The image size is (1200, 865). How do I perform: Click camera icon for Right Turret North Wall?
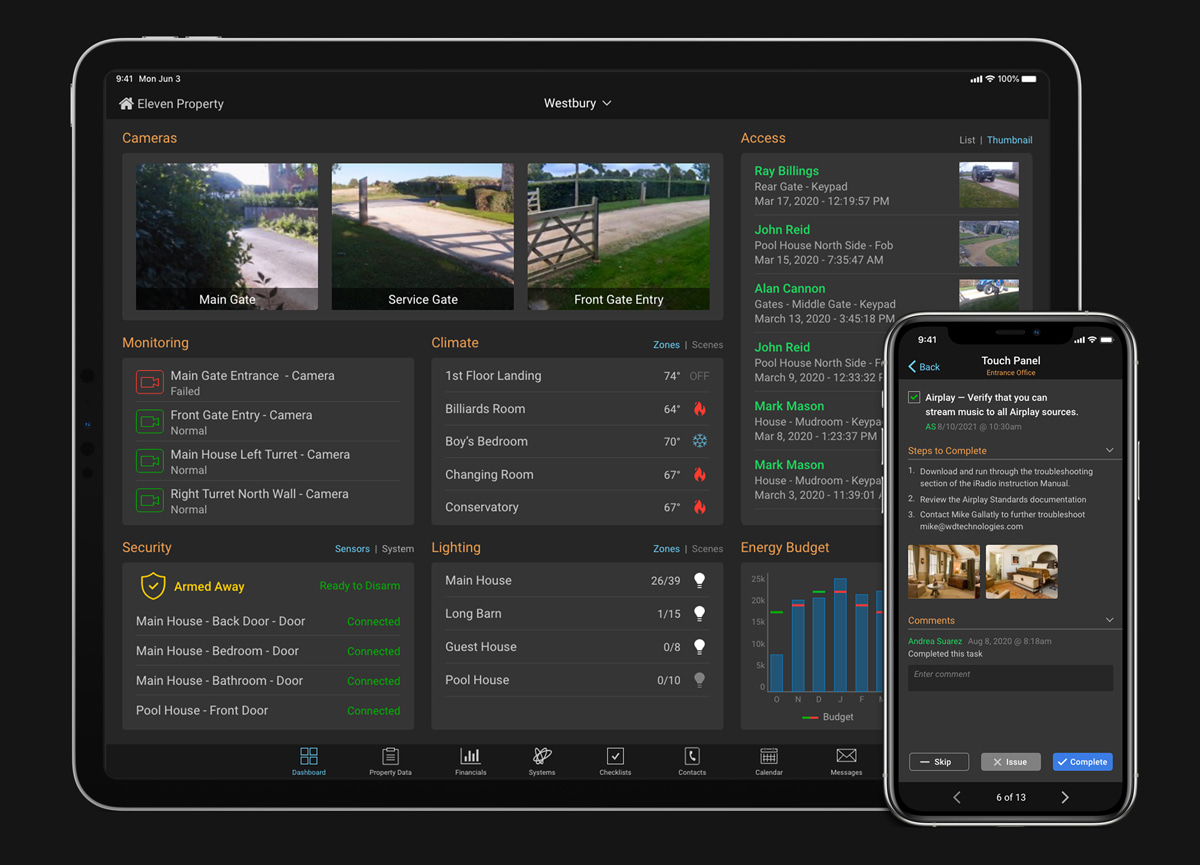pyautogui.click(x=149, y=500)
